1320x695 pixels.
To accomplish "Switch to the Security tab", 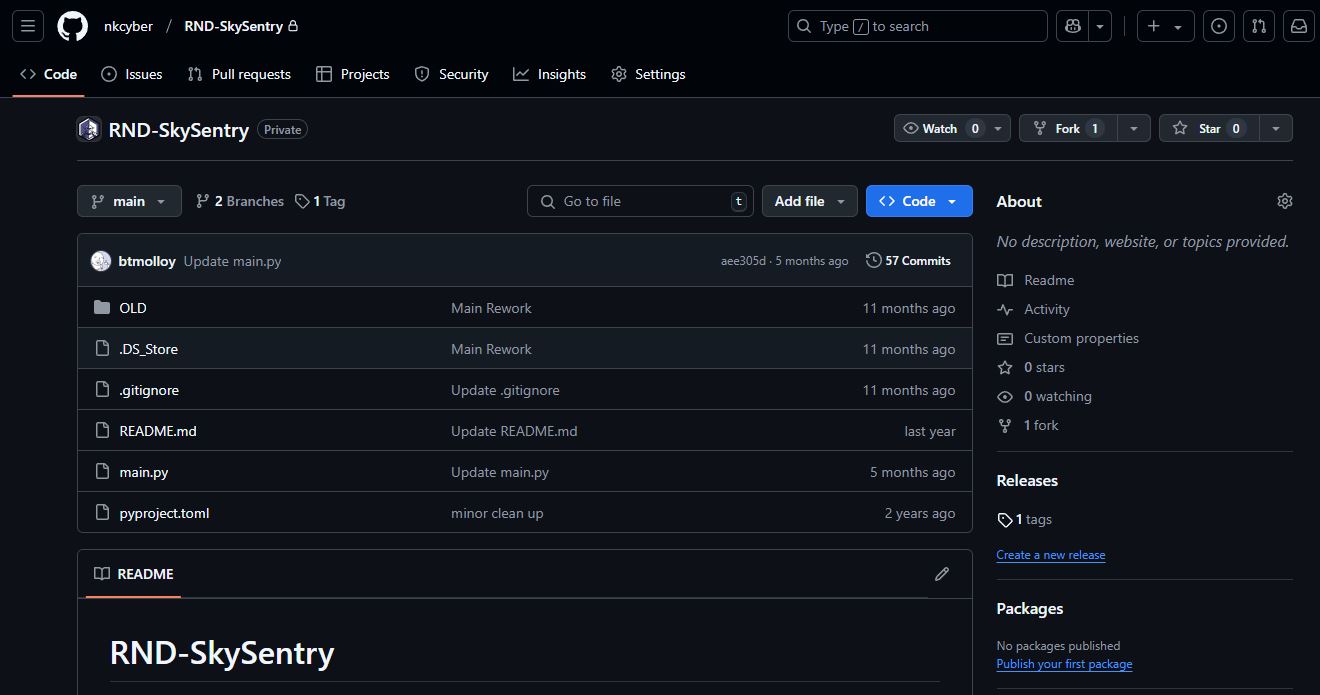I will point(451,74).
